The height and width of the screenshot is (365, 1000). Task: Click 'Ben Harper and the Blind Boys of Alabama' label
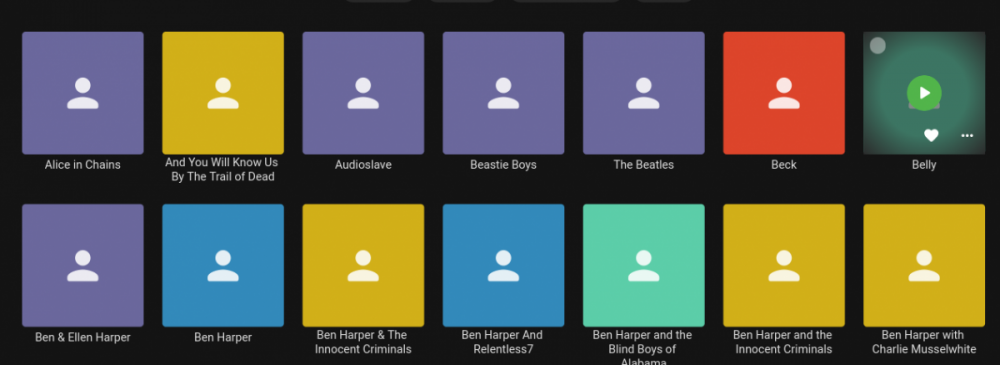[643, 347]
